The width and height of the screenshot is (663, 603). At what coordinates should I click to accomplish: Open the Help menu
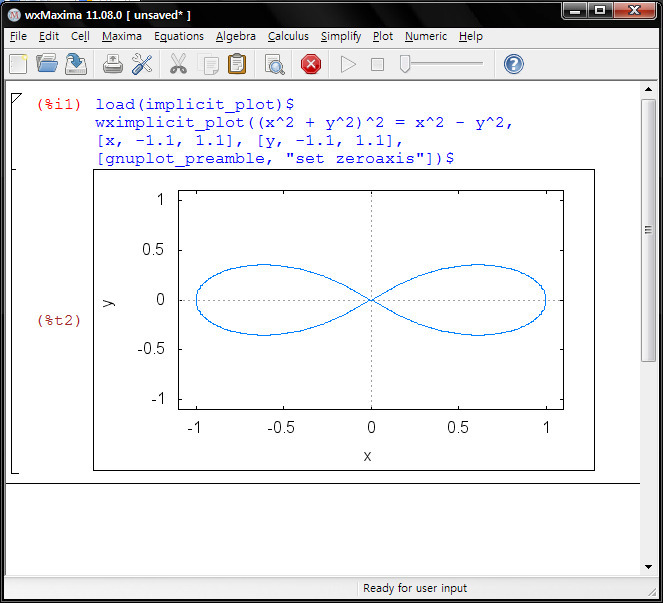[x=471, y=36]
